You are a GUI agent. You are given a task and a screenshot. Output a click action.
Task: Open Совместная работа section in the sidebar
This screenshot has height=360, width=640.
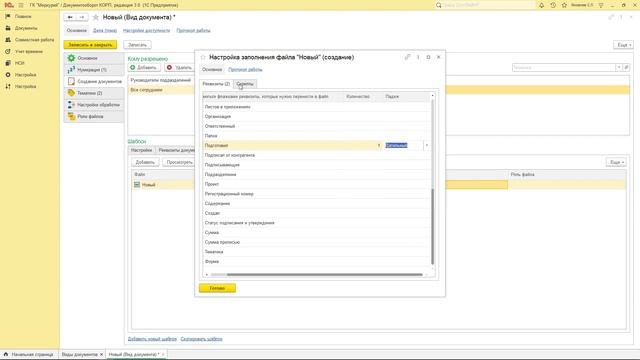(x=34, y=40)
